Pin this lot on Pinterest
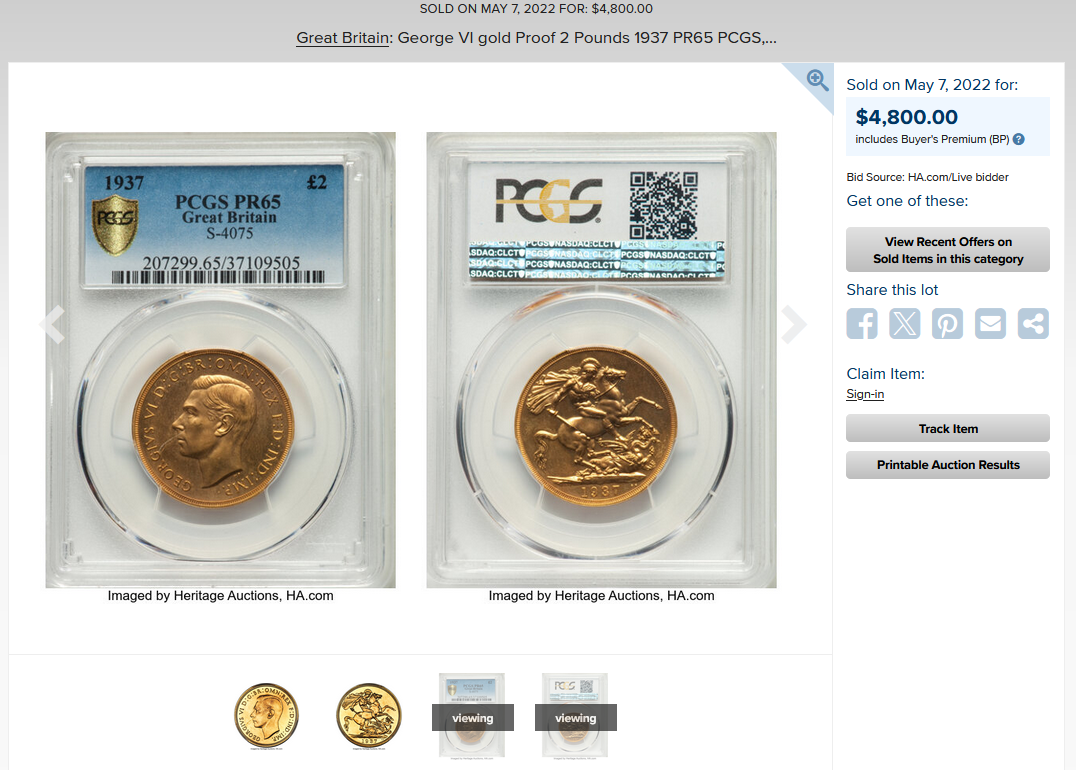Screen dimensions: 1076x770 click(x=947, y=323)
